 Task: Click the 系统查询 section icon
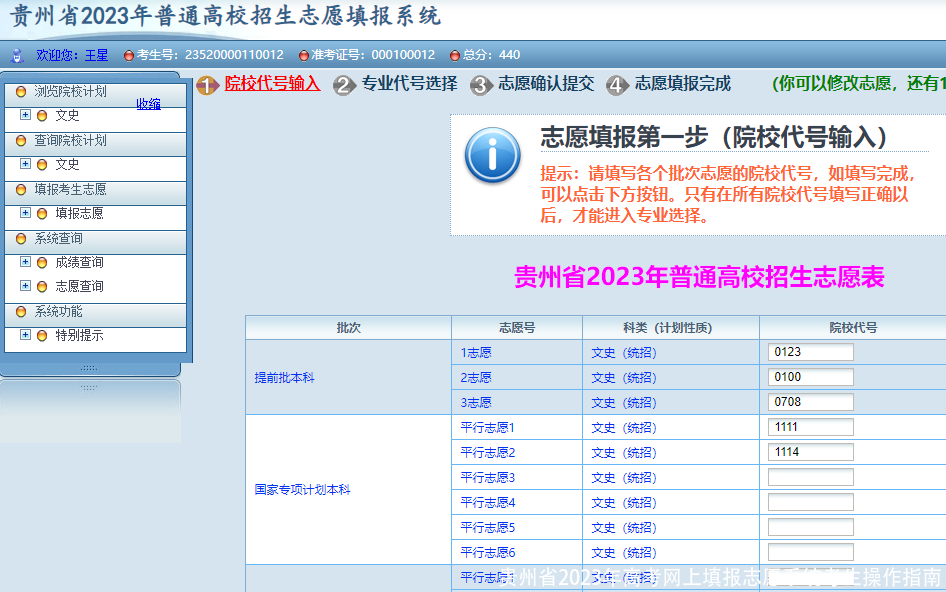coord(20,240)
